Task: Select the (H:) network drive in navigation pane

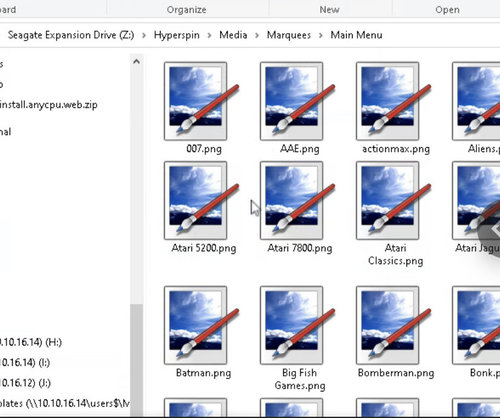Action: point(31,342)
